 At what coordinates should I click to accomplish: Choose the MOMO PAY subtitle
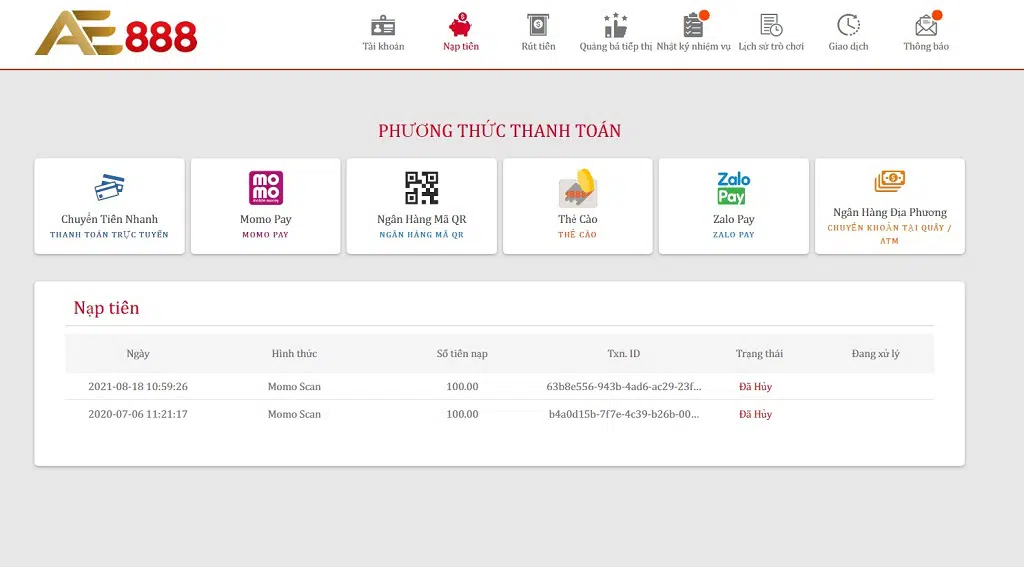pos(265,235)
